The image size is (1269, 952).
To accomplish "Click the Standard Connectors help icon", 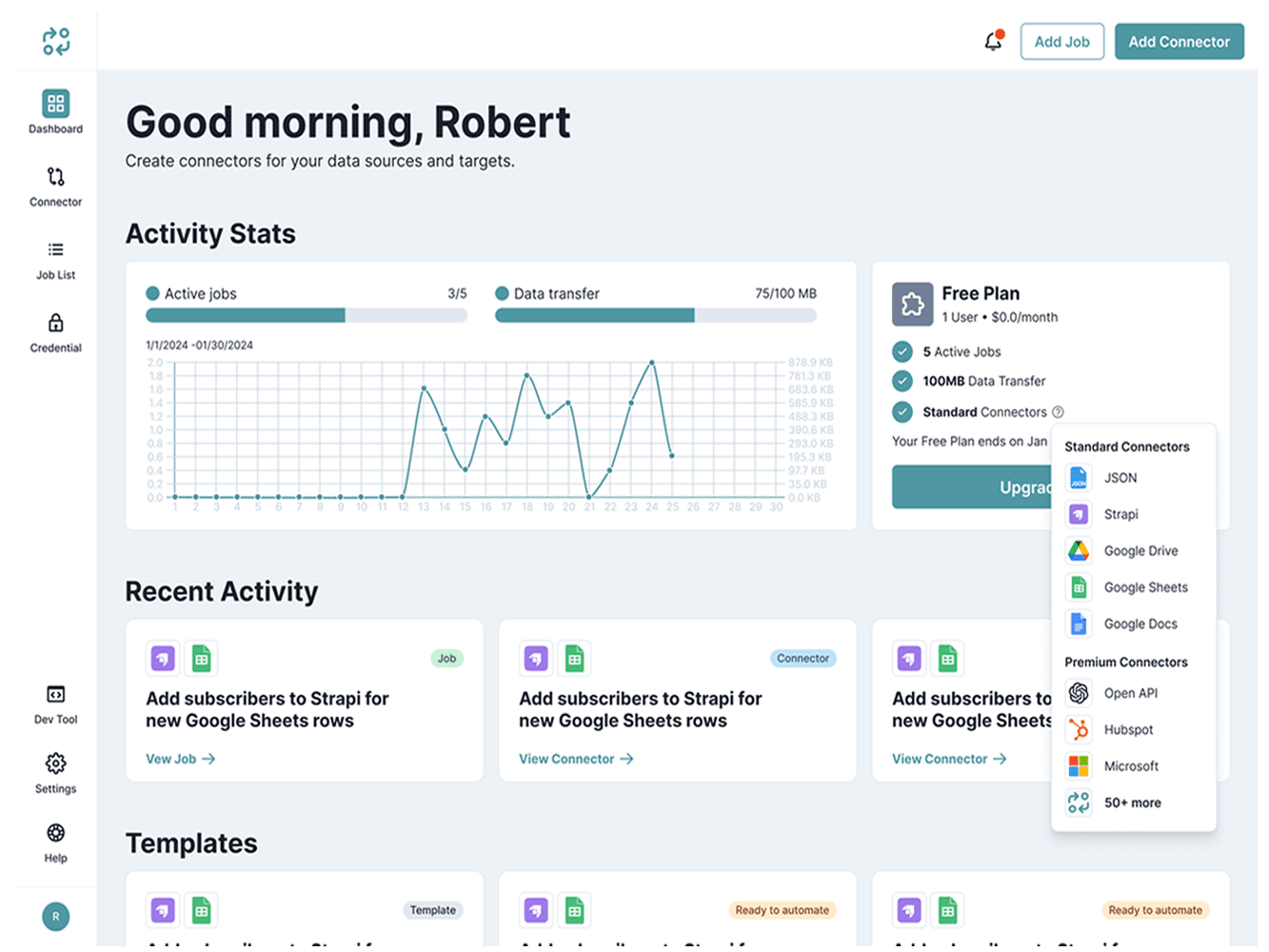I will 1058,412.
